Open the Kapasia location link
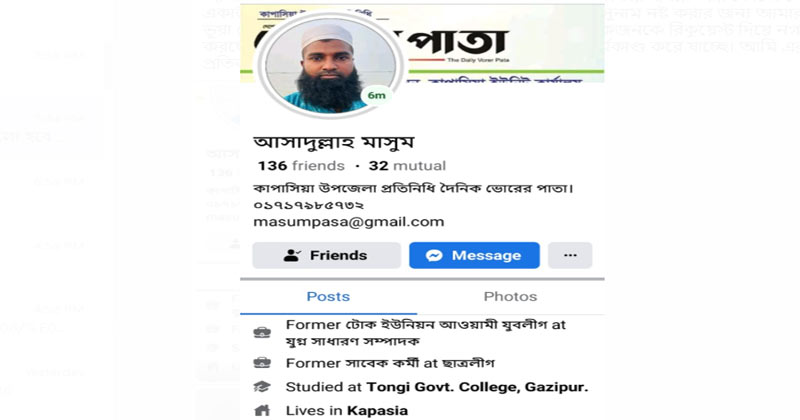Screen dimensions: 800x420 377,410
